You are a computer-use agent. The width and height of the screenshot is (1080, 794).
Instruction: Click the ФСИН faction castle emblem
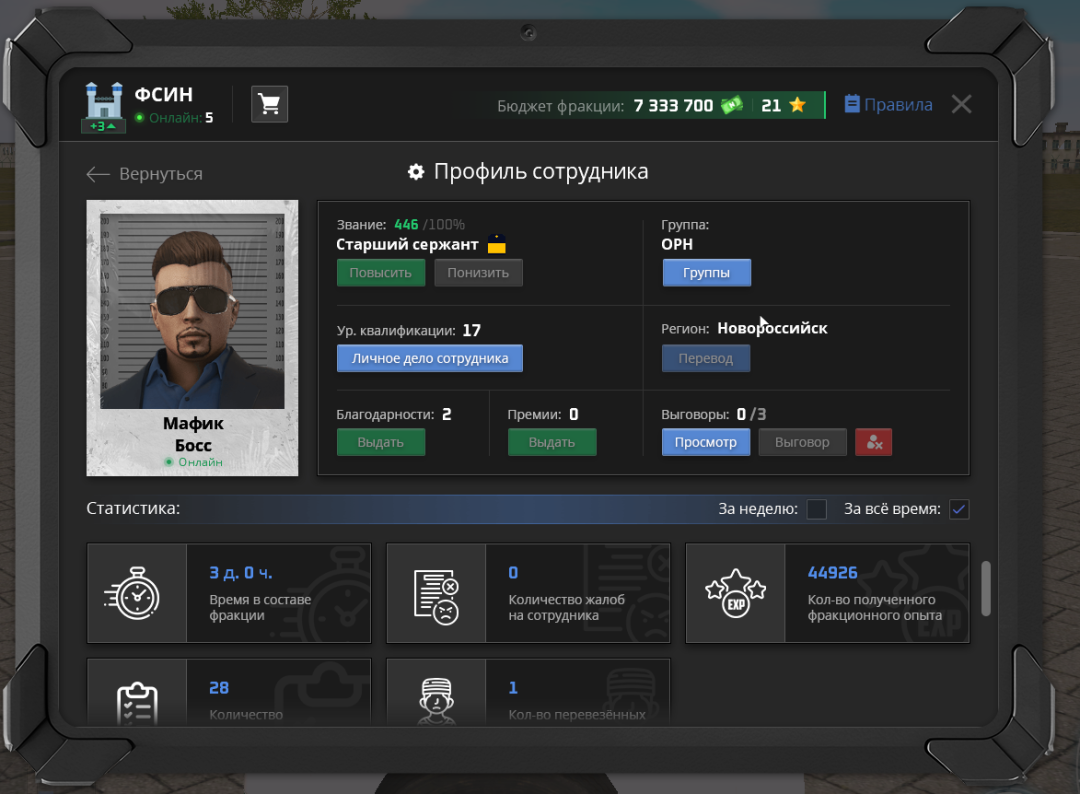tap(104, 102)
